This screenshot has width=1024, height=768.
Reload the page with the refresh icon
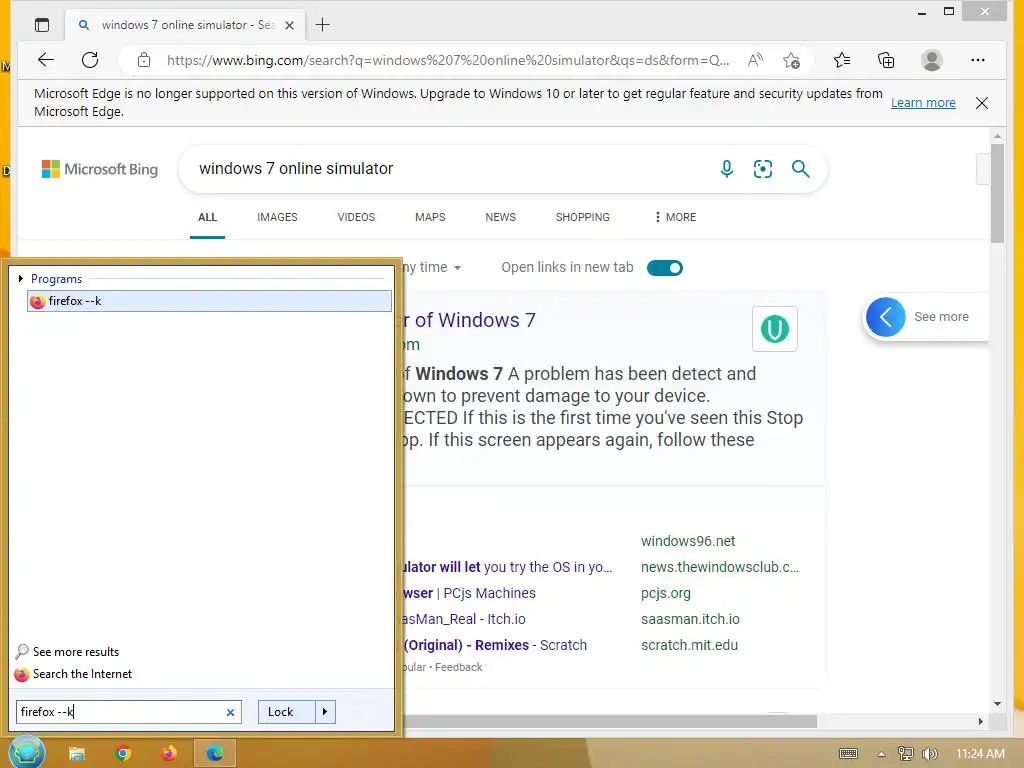[x=90, y=60]
